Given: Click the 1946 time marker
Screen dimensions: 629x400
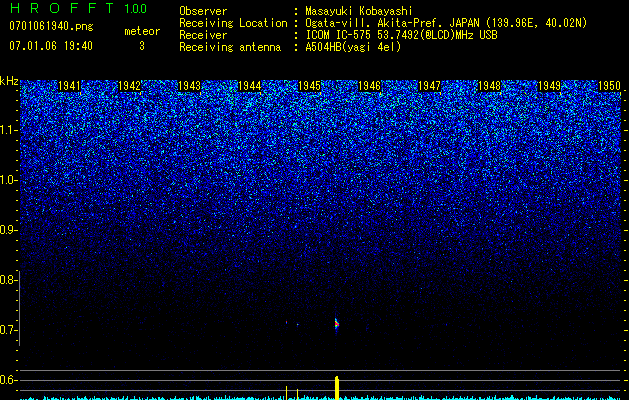Looking at the screenshot, I should tap(369, 86).
